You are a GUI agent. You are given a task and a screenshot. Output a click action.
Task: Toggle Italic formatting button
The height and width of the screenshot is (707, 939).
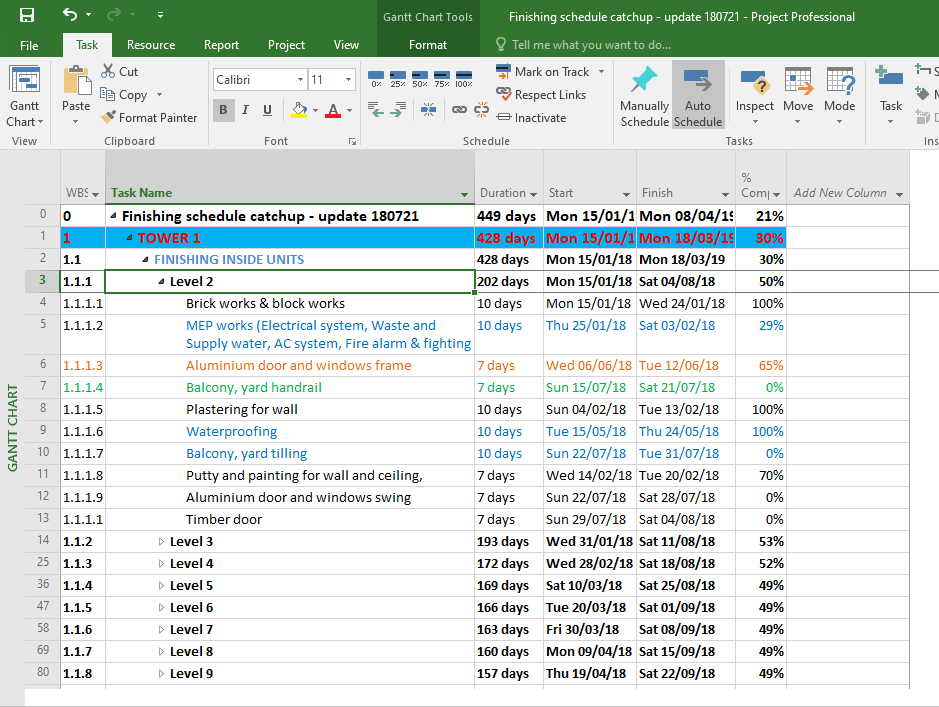tap(246, 110)
